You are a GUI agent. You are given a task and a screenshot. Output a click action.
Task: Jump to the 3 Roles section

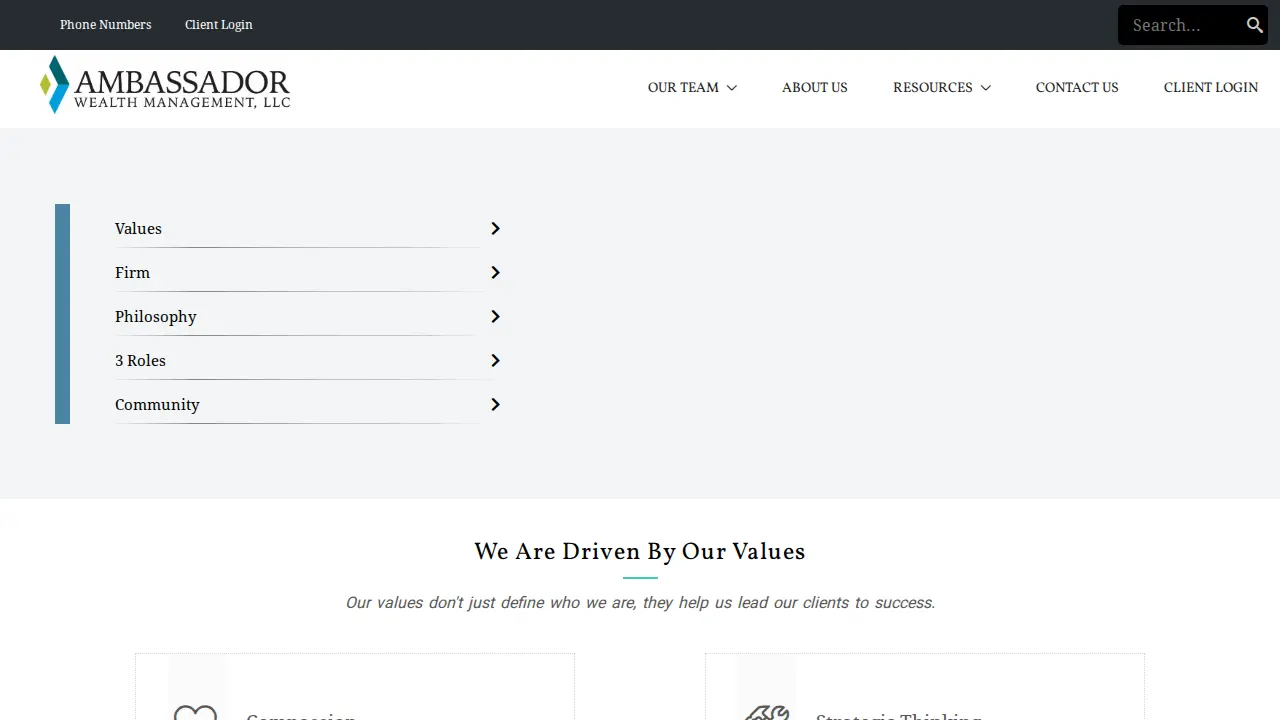click(x=140, y=361)
